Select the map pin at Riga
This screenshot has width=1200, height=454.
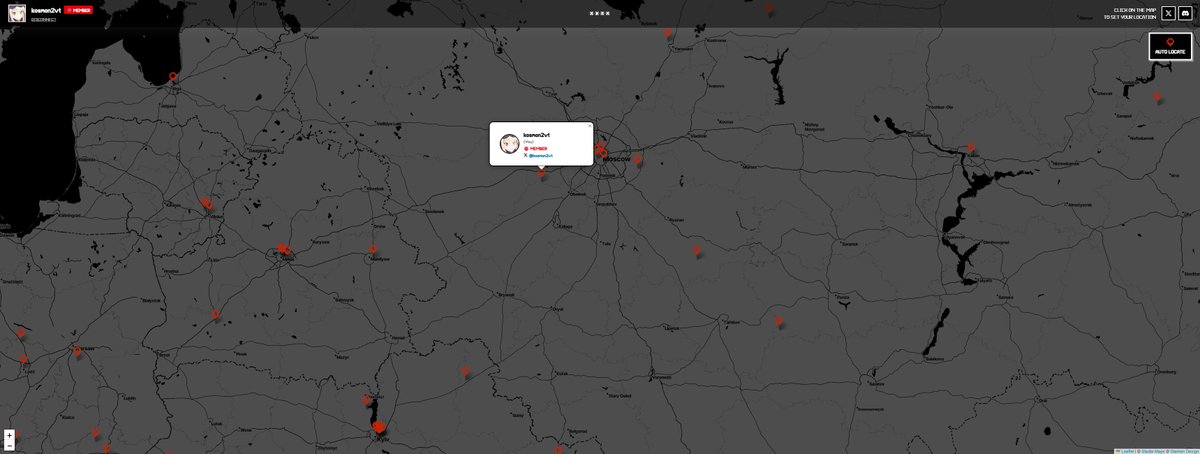click(x=173, y=77)
